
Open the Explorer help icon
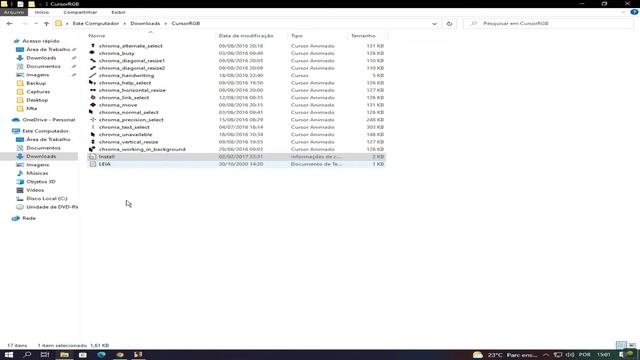634,12
